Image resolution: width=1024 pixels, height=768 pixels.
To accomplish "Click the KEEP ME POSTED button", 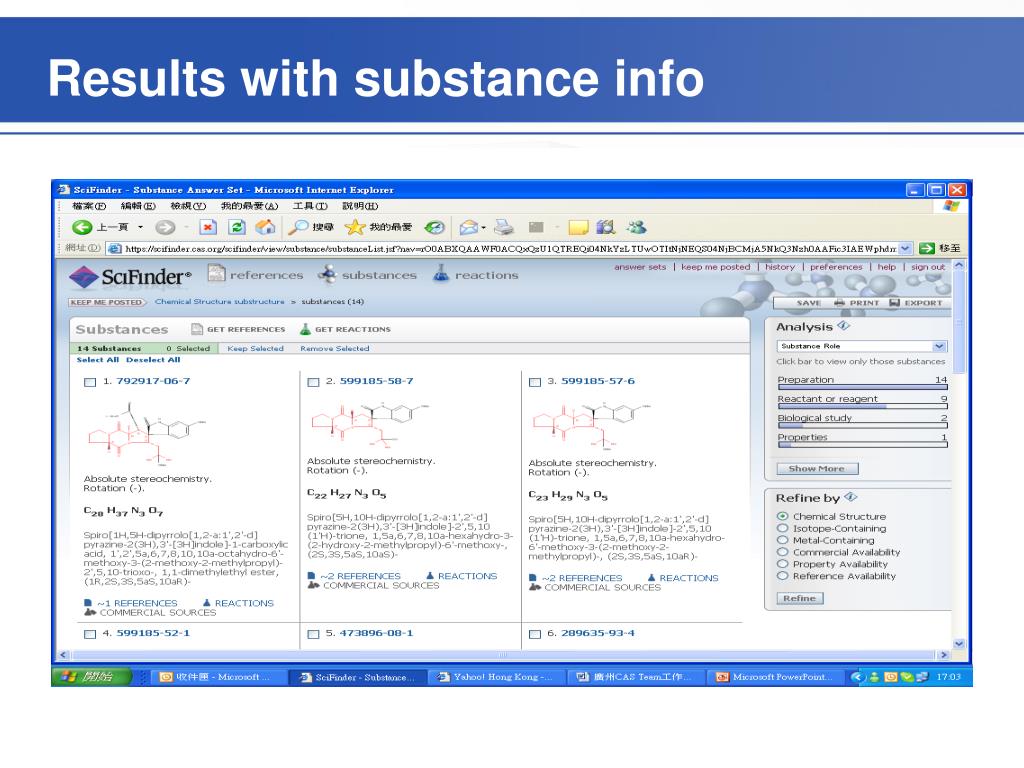I will click(106, 302).
